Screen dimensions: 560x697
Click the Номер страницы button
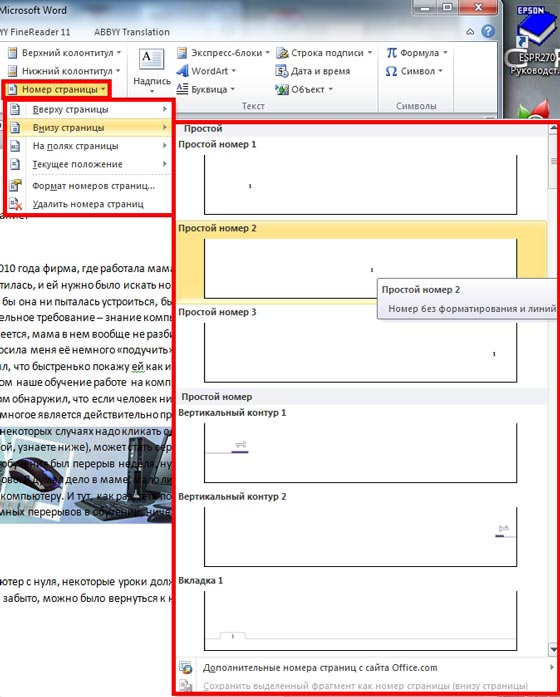pos(57,89)
